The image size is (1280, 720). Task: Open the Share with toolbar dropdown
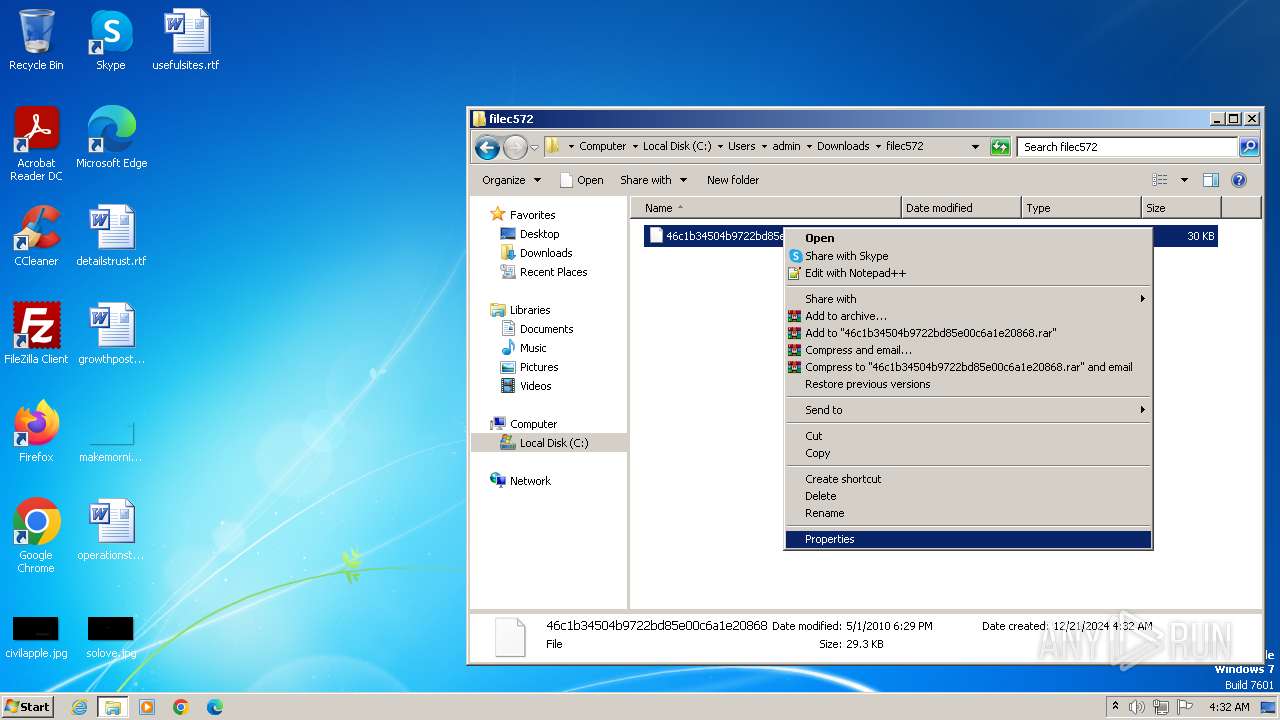coord(654,180)
